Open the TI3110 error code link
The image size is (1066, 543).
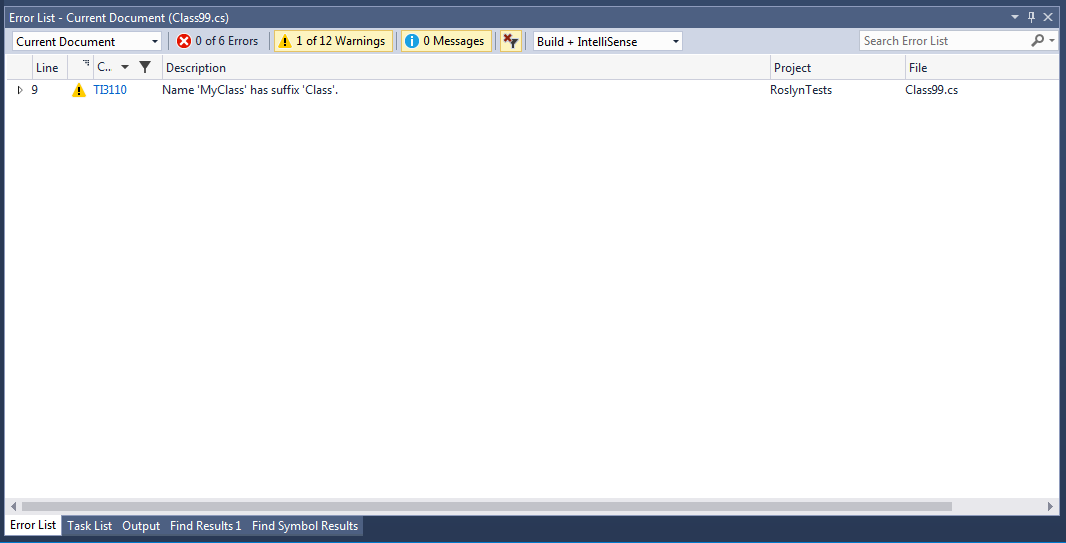click(110, 90)
